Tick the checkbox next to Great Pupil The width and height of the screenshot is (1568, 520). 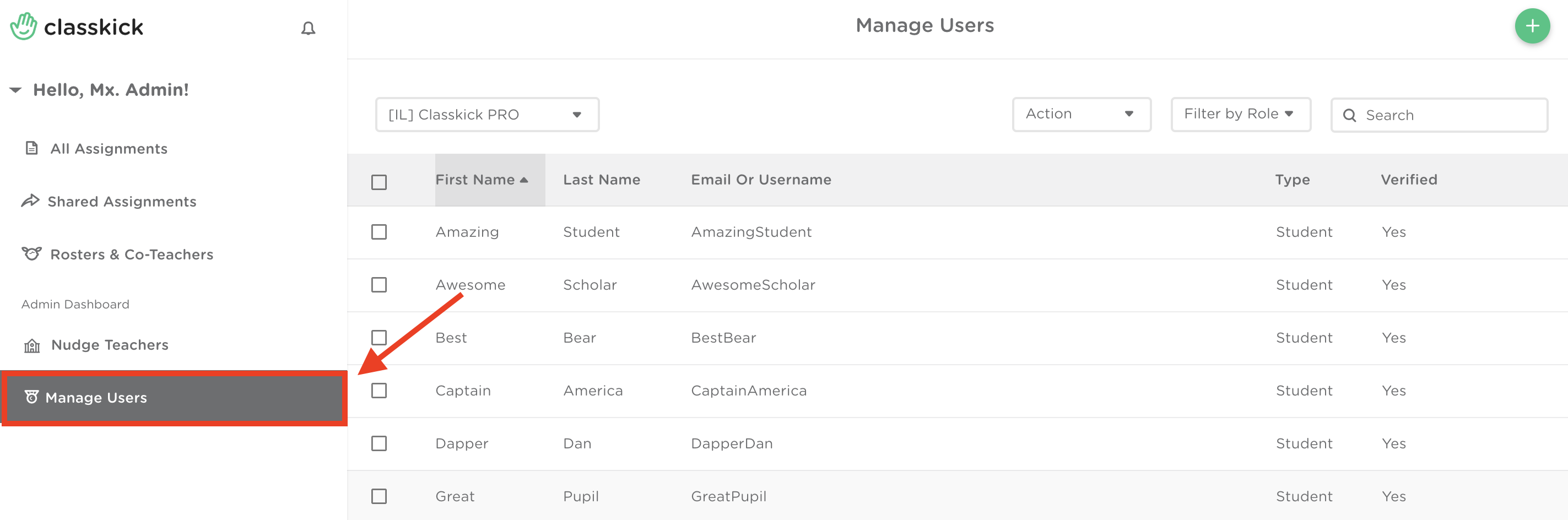(379, 496)
